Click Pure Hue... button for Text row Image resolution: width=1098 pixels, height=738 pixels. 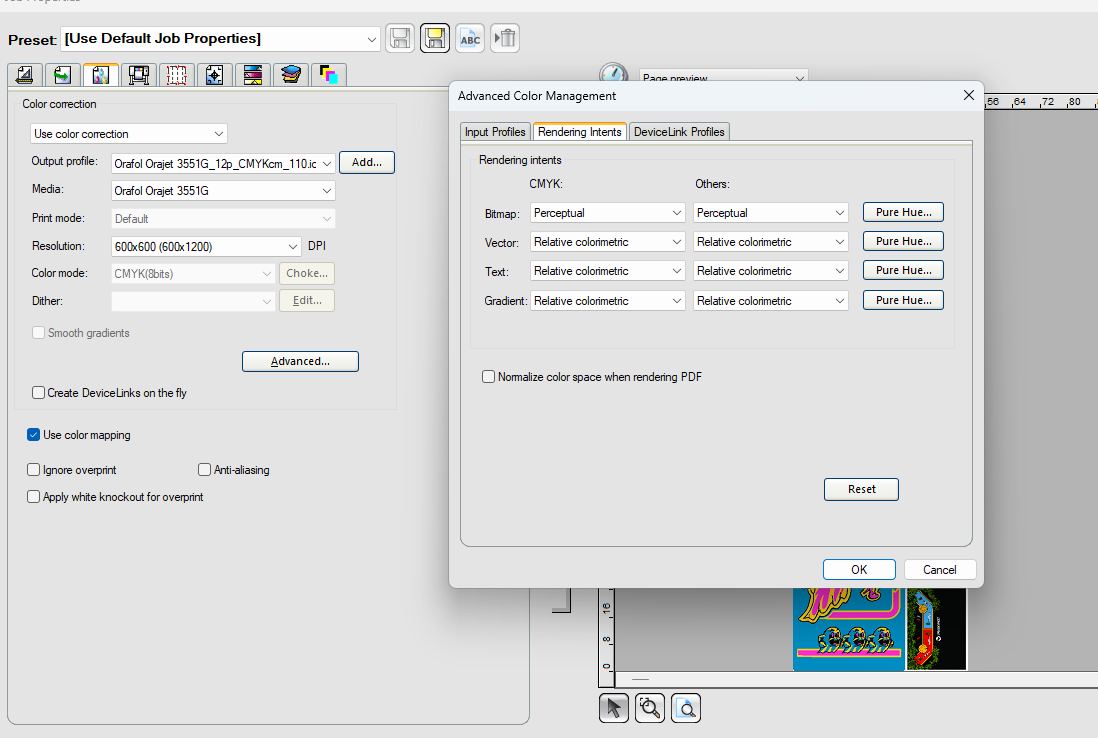(x=903, y=270)
